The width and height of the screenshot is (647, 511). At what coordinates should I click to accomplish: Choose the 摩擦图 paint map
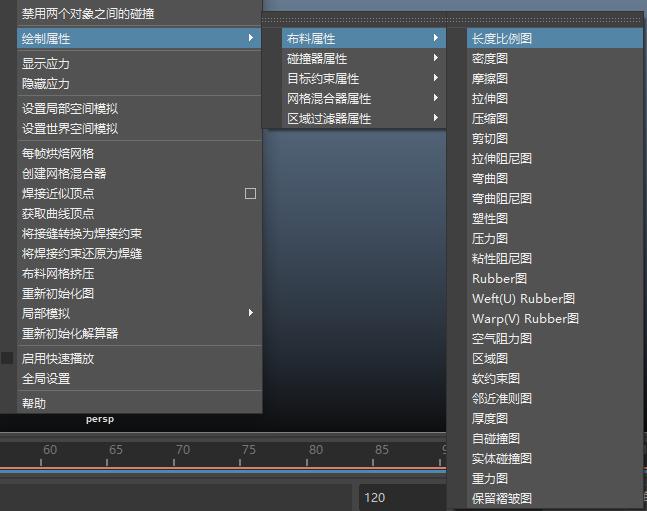point(490,78)
